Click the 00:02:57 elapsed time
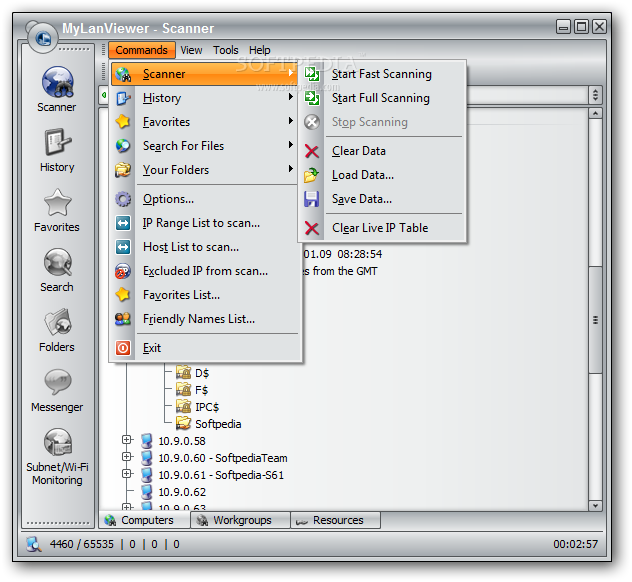Image resolution: width=632 pixels, height=582 pixels. [575, 544]
